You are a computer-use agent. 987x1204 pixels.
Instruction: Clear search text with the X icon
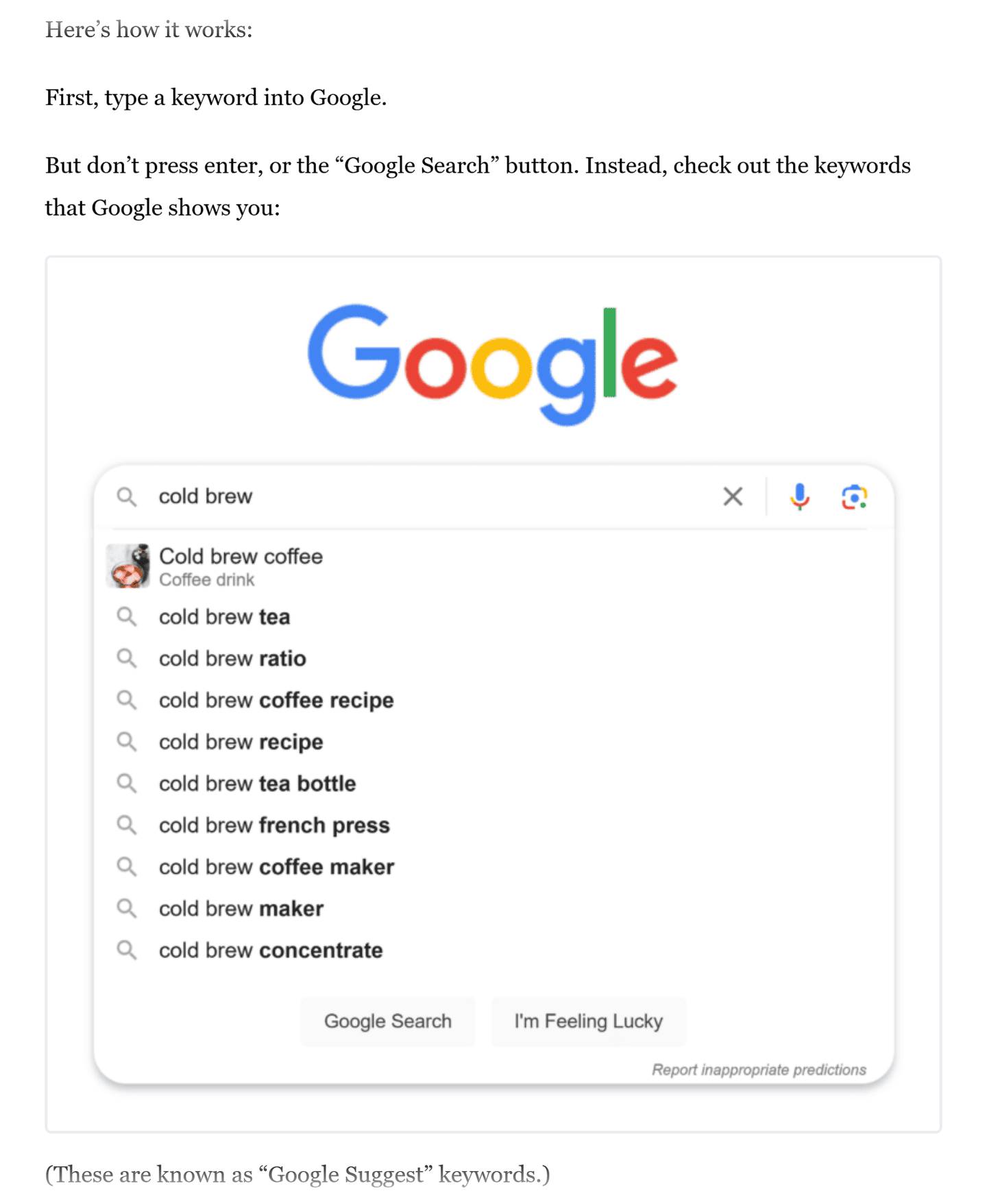click(733, 496)
